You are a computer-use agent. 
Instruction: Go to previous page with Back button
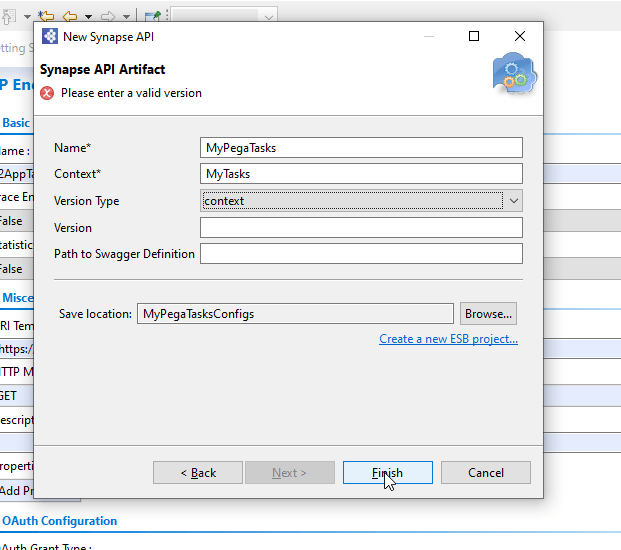tap(197, 473)
